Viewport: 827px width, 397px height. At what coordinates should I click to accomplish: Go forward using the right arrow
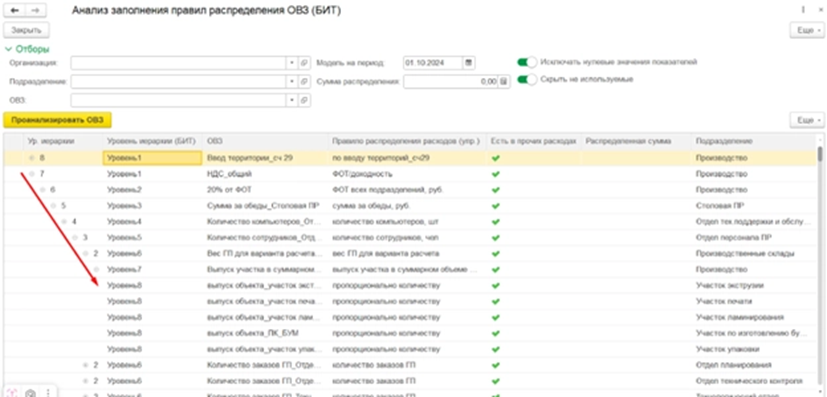[35, 10]
